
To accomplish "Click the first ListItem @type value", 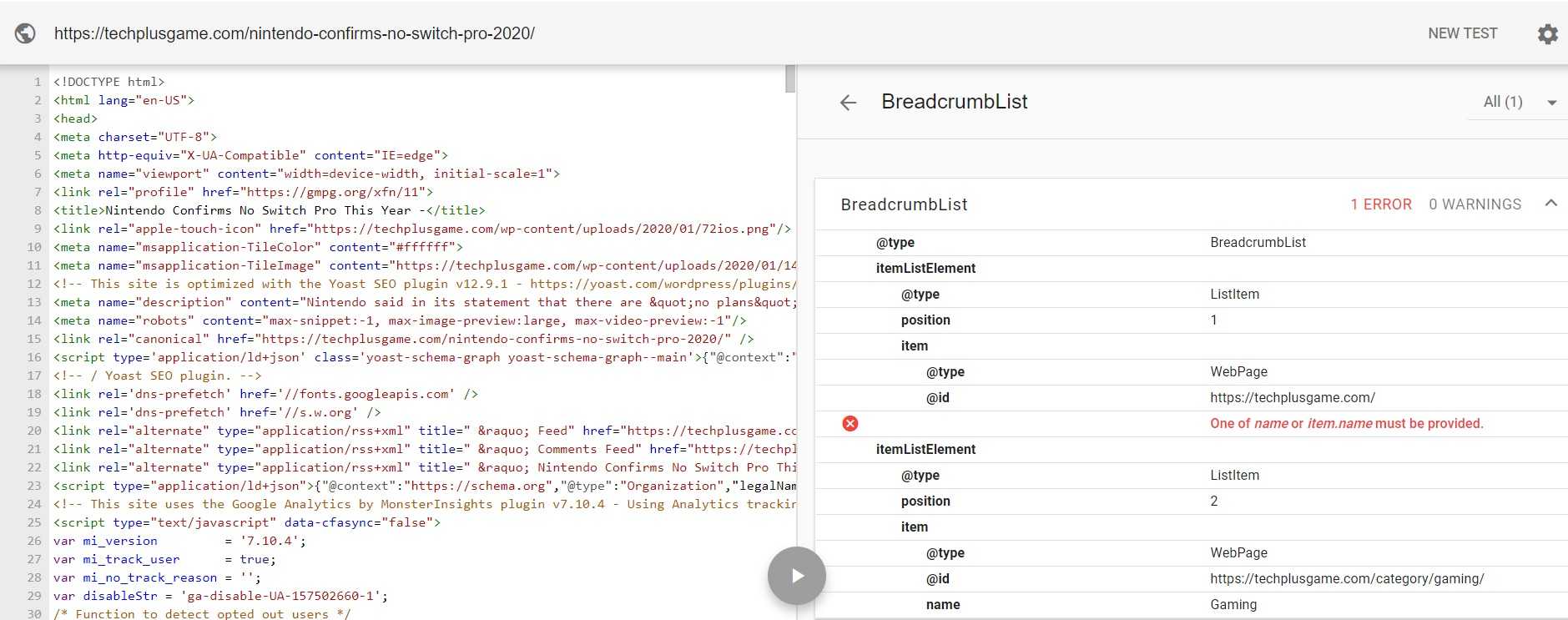I will click(x=1234, y=295).
